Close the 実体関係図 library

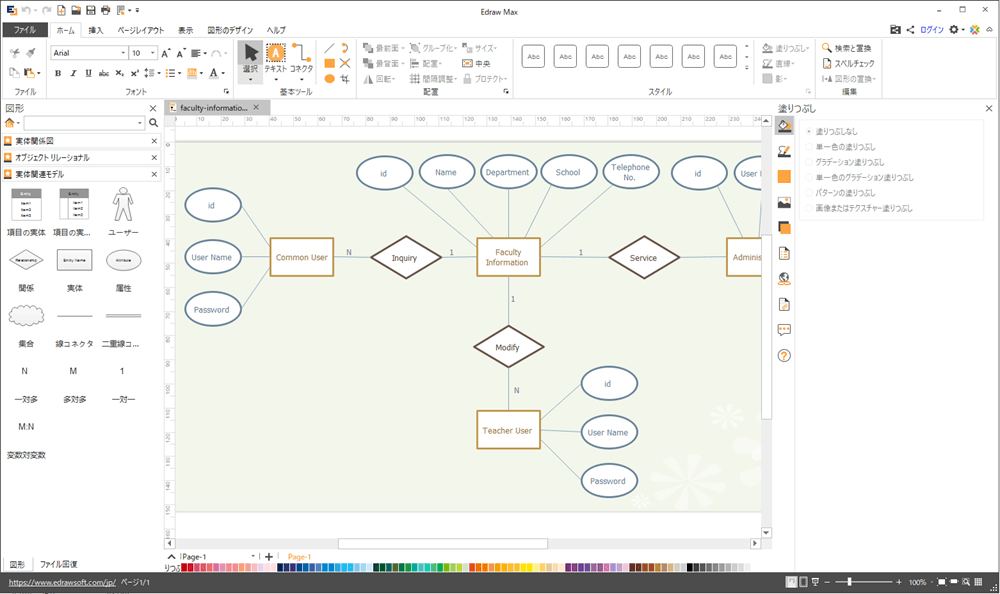point(154,141)
